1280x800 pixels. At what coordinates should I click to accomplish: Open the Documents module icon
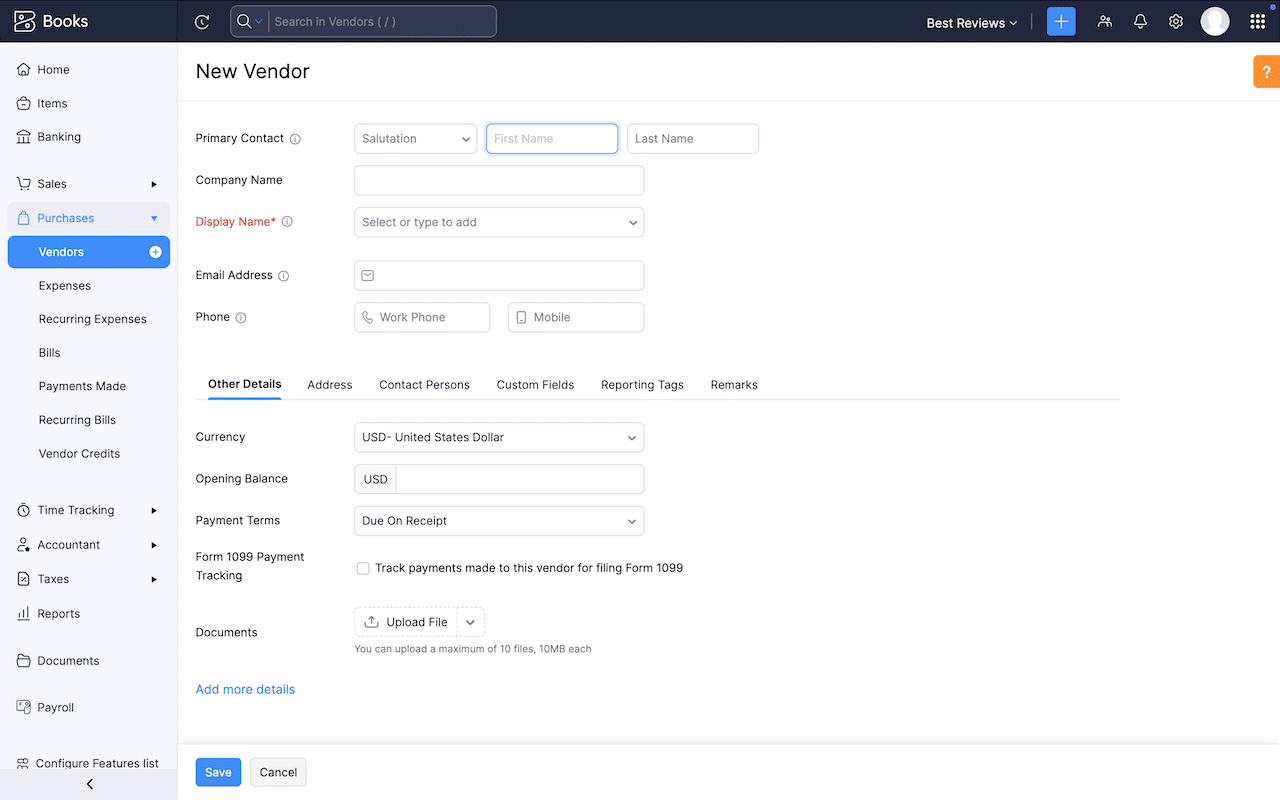[22, 660]
